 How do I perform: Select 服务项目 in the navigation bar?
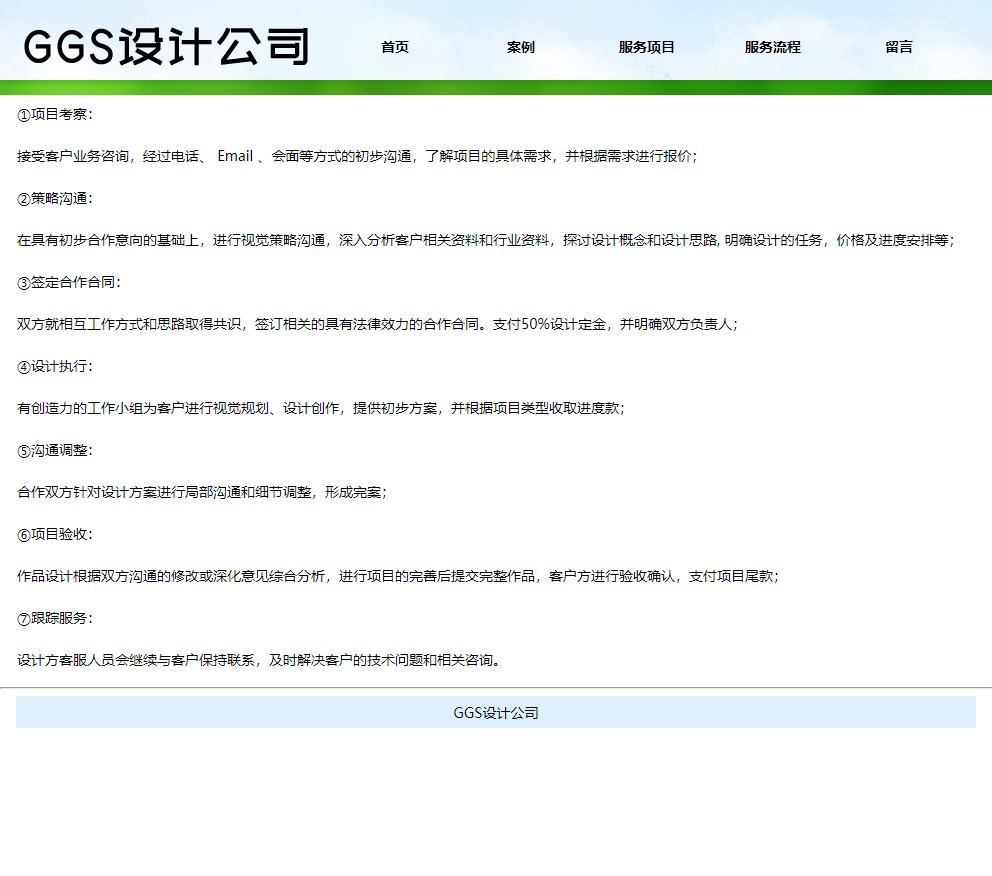(647, 47)
